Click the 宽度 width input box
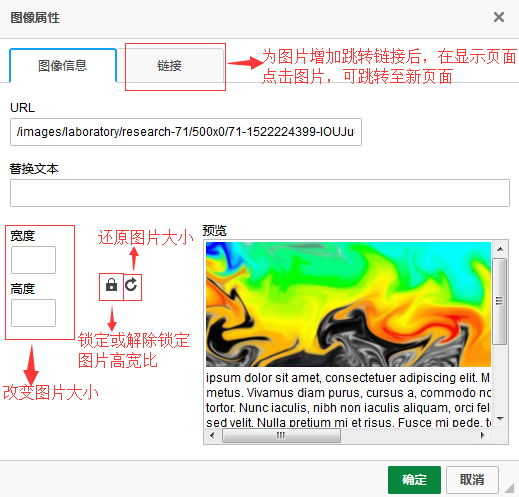 click(x=33, y=260)
